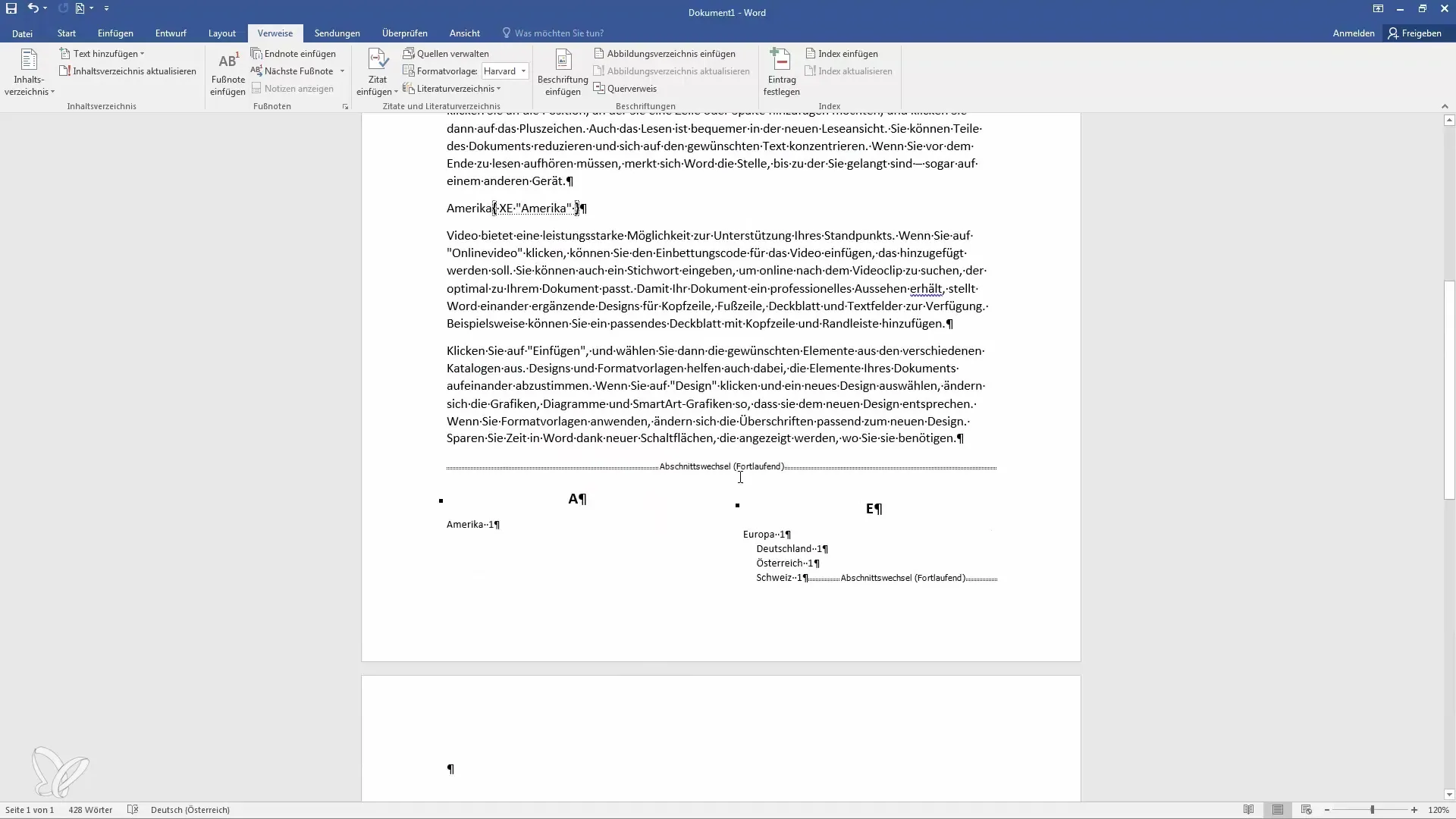
Task: Click the Undo arrow icon
Action: pyautogui.click(x=33, y=8)
